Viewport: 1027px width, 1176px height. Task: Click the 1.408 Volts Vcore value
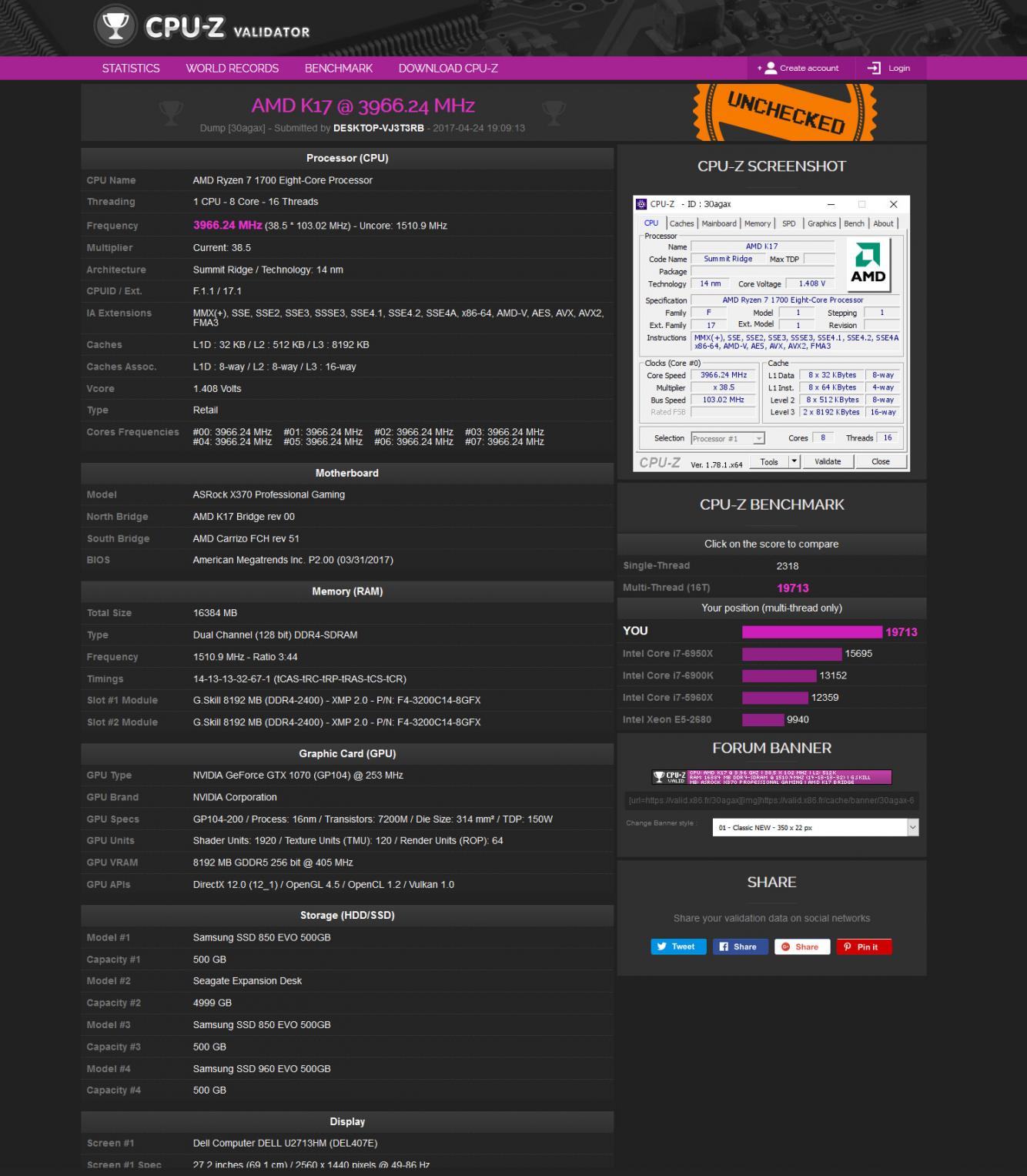[217, 388]
